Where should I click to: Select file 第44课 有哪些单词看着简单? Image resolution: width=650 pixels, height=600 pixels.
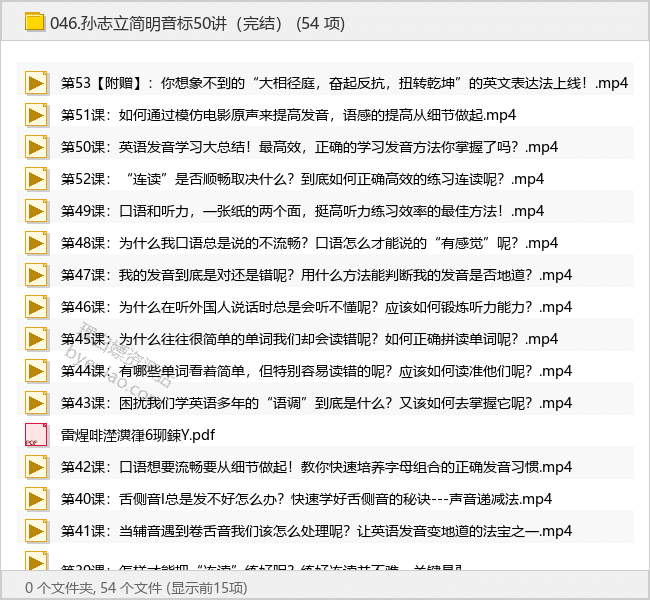[316, 371]
